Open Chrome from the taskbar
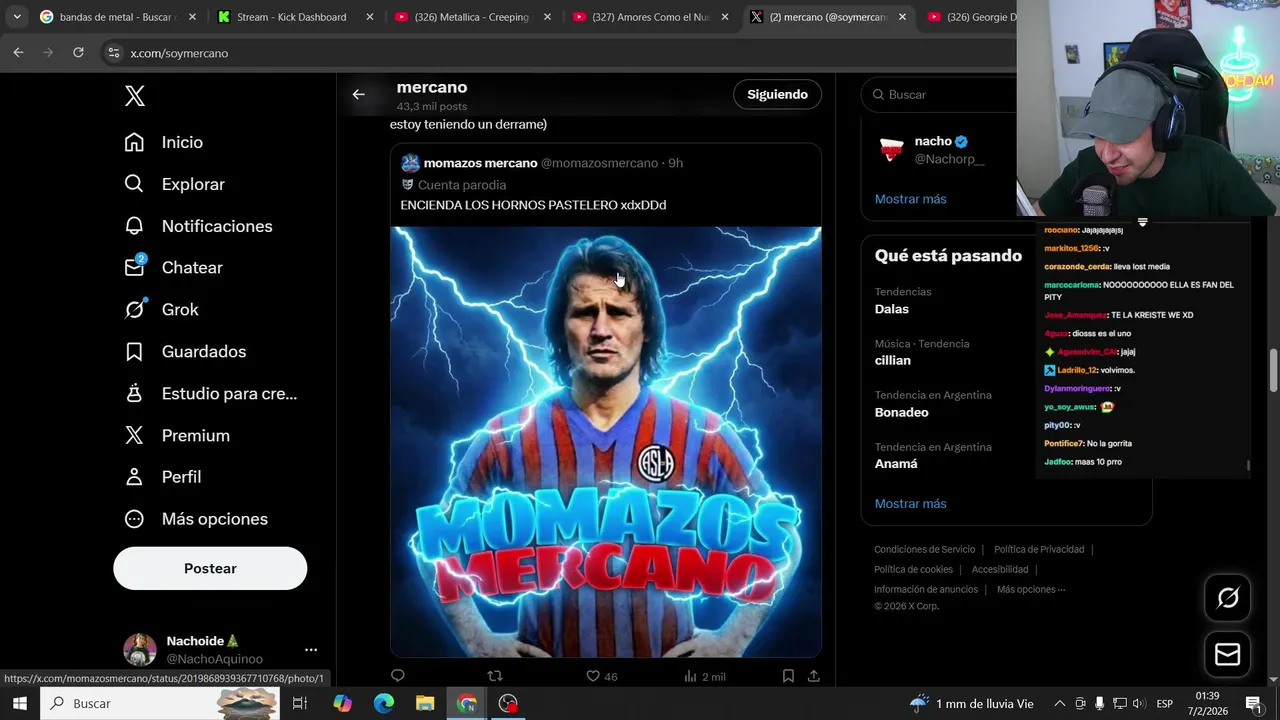Viewport: 1280px width, 720px height. pos(467,703)
